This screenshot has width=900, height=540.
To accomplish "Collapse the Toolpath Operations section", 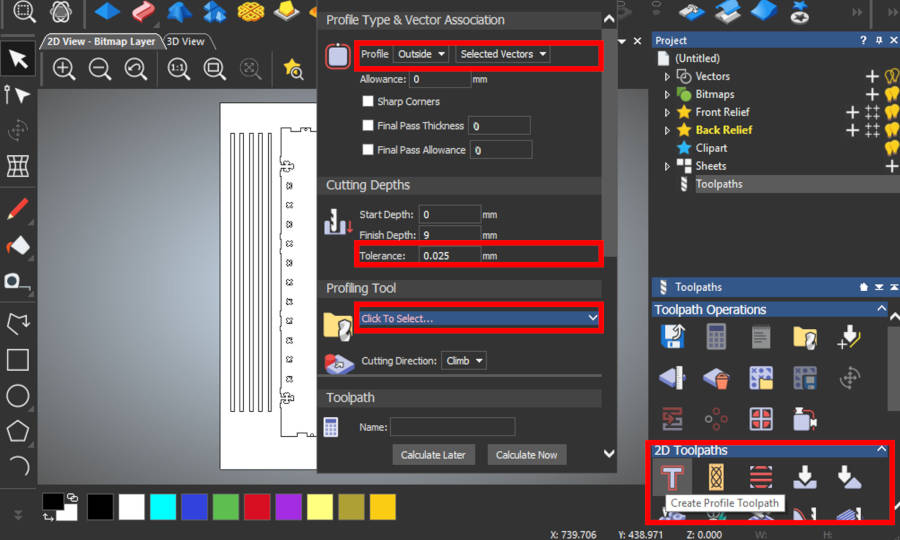I will click(x=882, y=309).
